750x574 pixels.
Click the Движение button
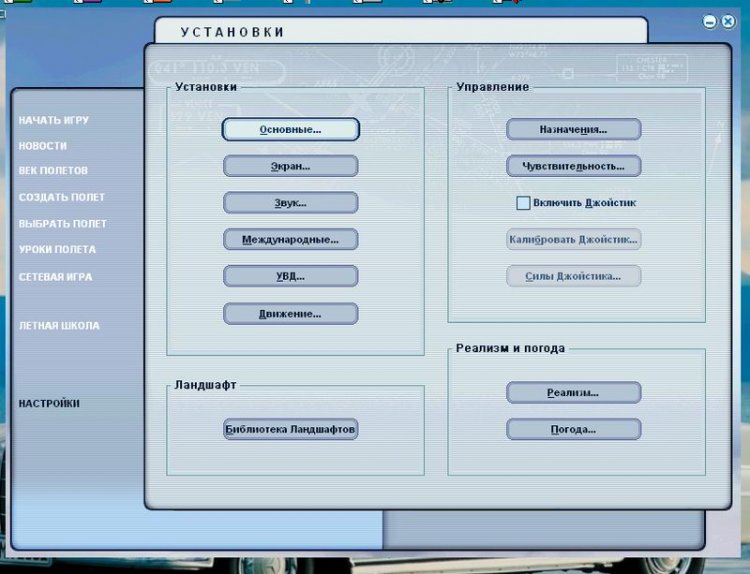coord(290,314)
